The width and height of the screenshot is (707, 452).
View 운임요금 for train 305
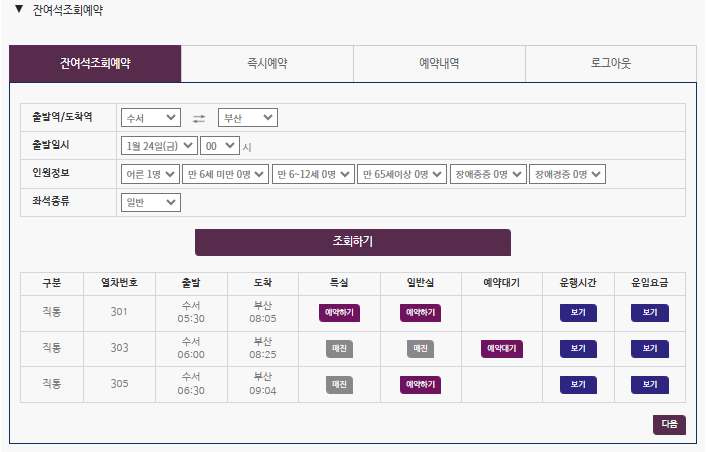650,385
